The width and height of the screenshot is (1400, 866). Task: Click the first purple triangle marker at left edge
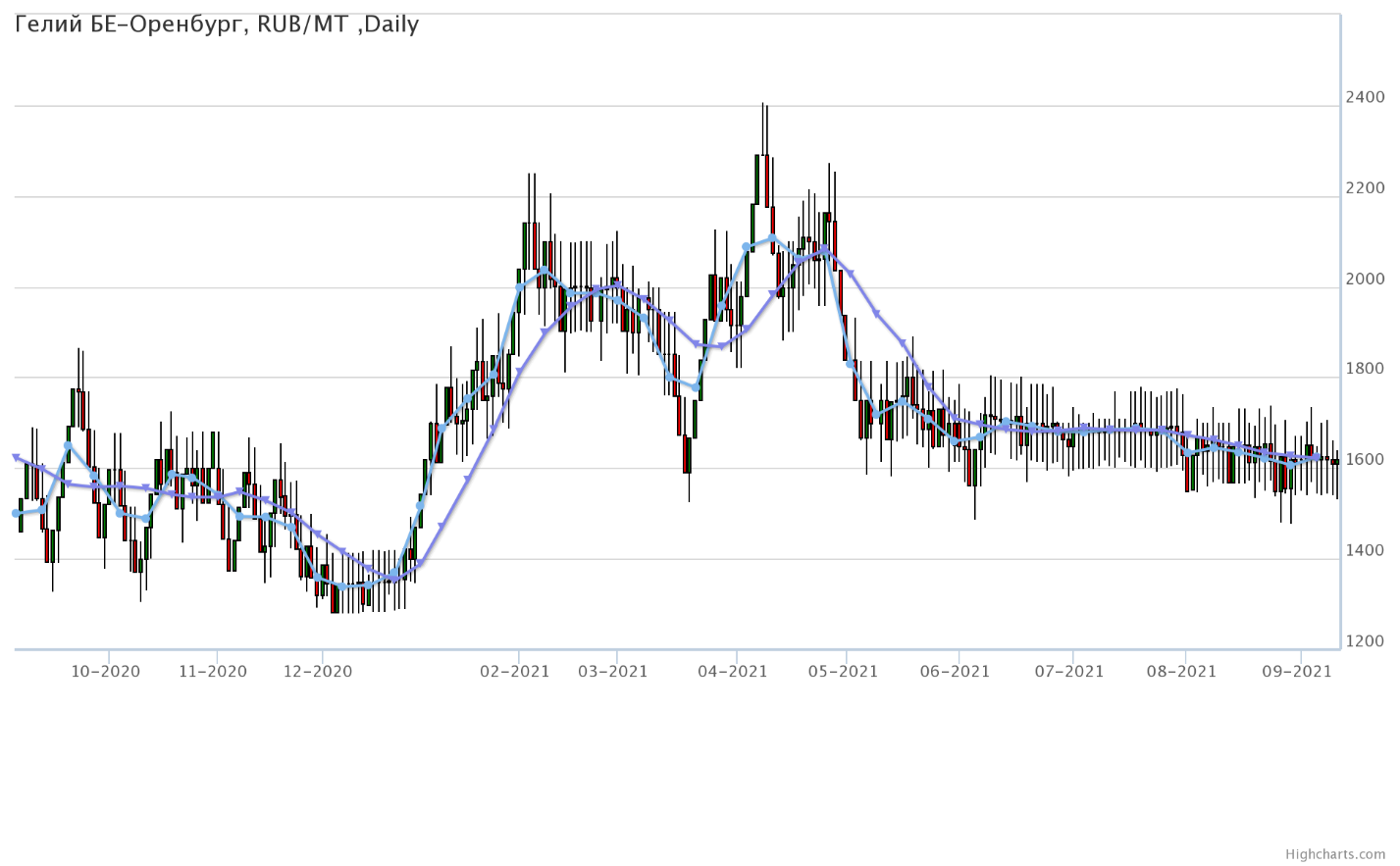[16, 457]
